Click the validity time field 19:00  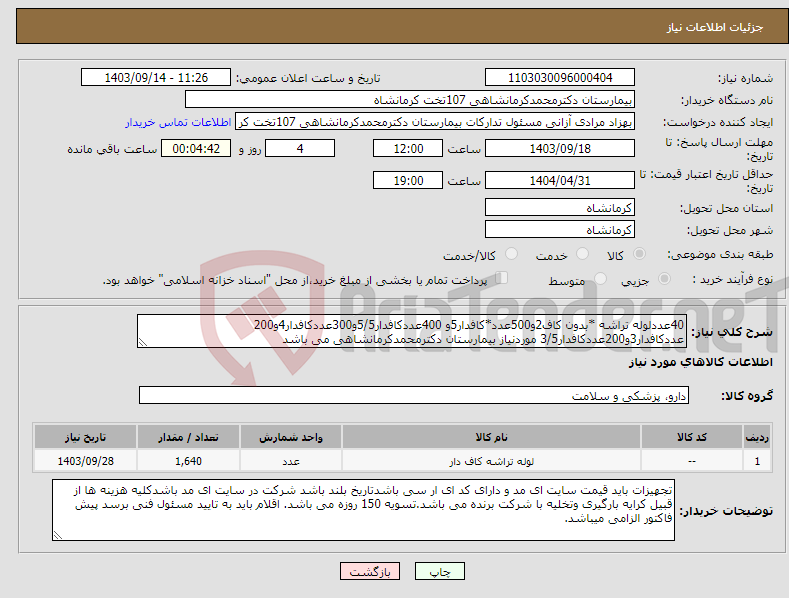(408, 180)
